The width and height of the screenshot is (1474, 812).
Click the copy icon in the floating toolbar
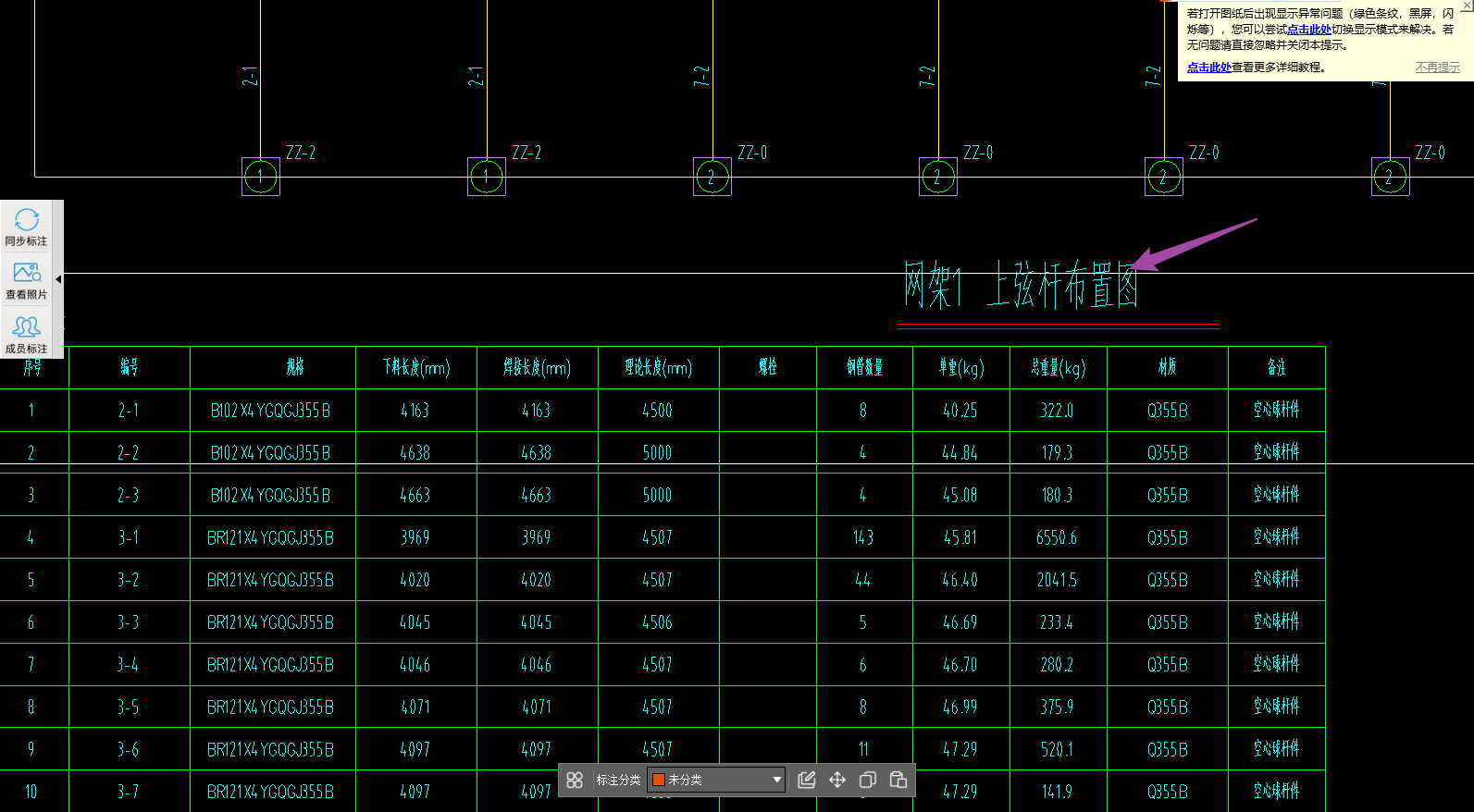coord(867,780)
